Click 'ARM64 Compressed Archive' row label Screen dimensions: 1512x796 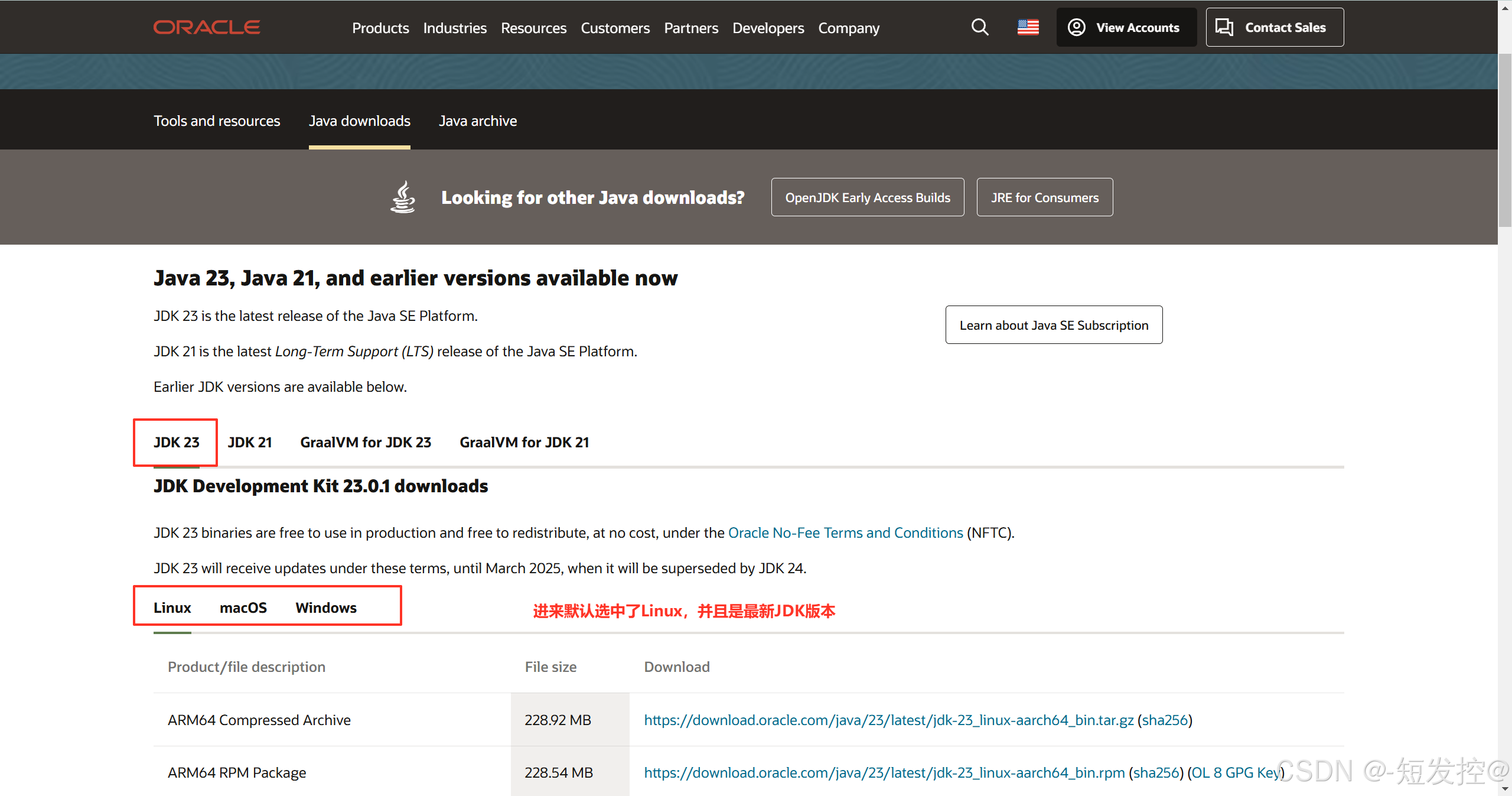(259, 720)
